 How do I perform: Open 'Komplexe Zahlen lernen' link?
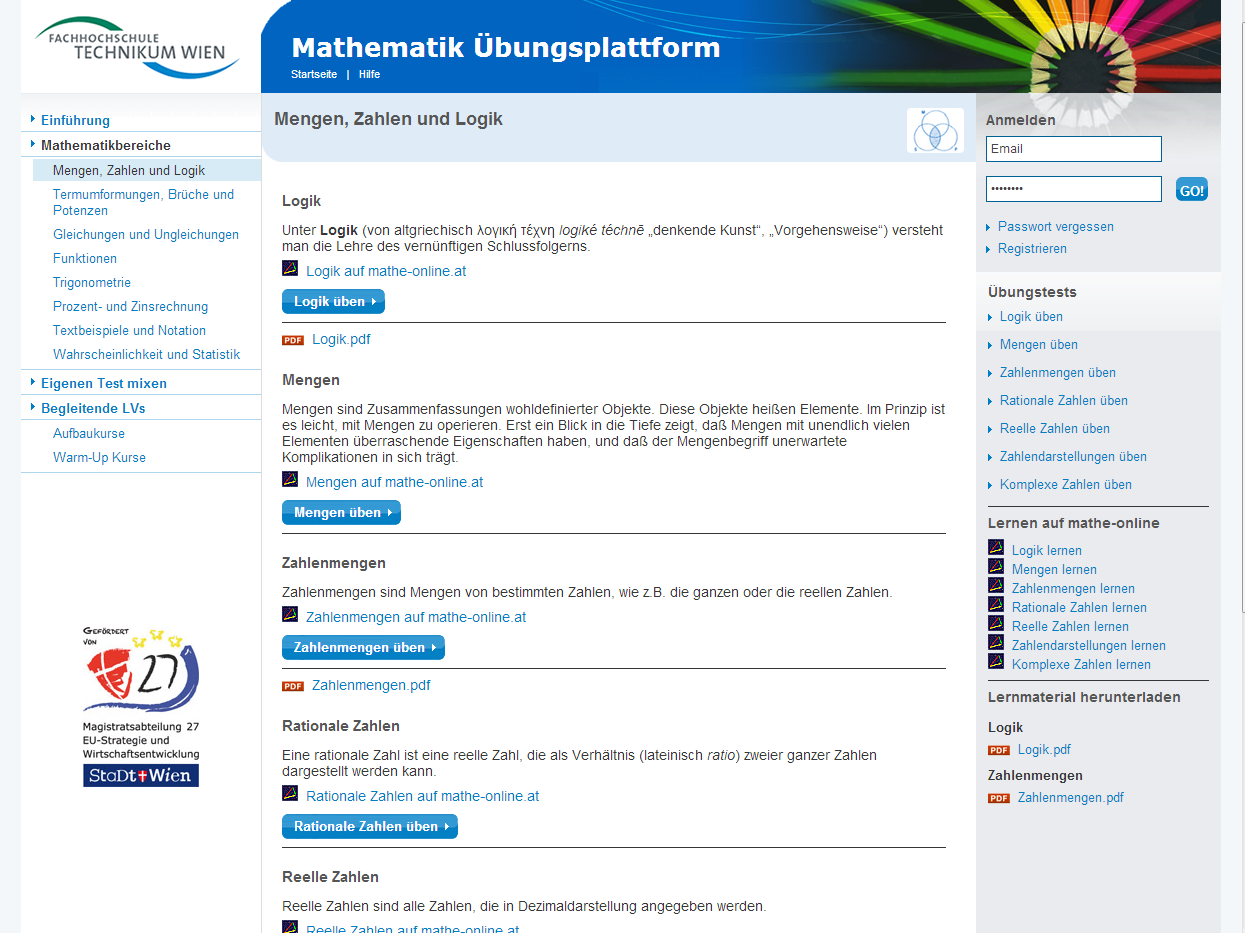[1081, 665]
